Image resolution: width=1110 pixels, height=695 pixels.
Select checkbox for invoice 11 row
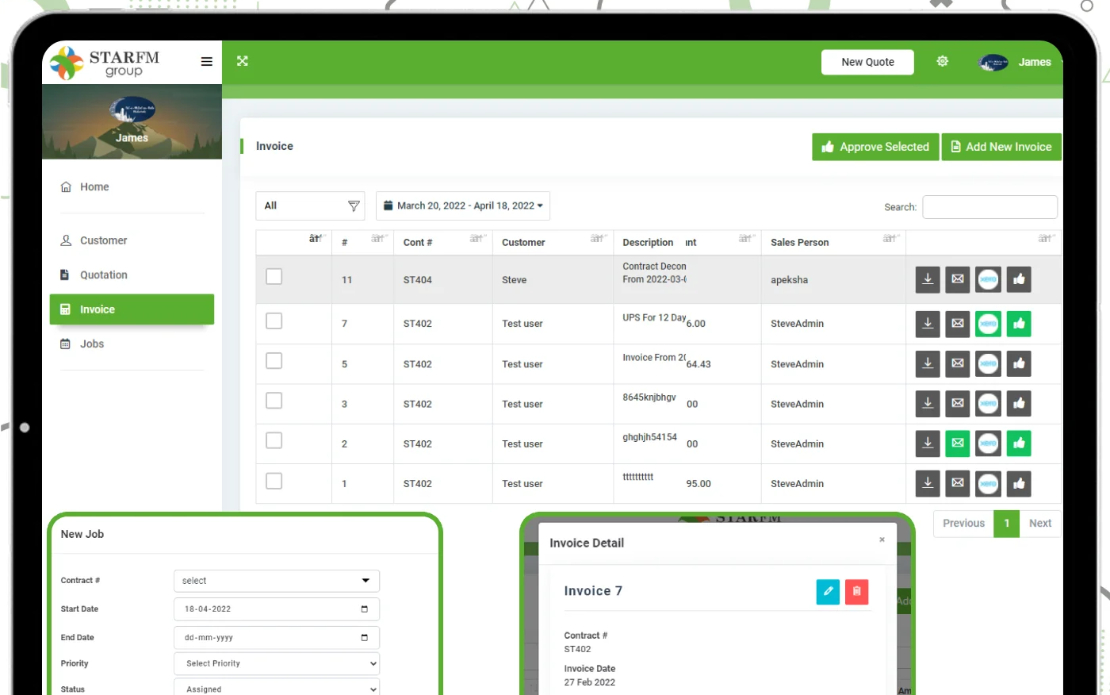click(x=274, y=277)
